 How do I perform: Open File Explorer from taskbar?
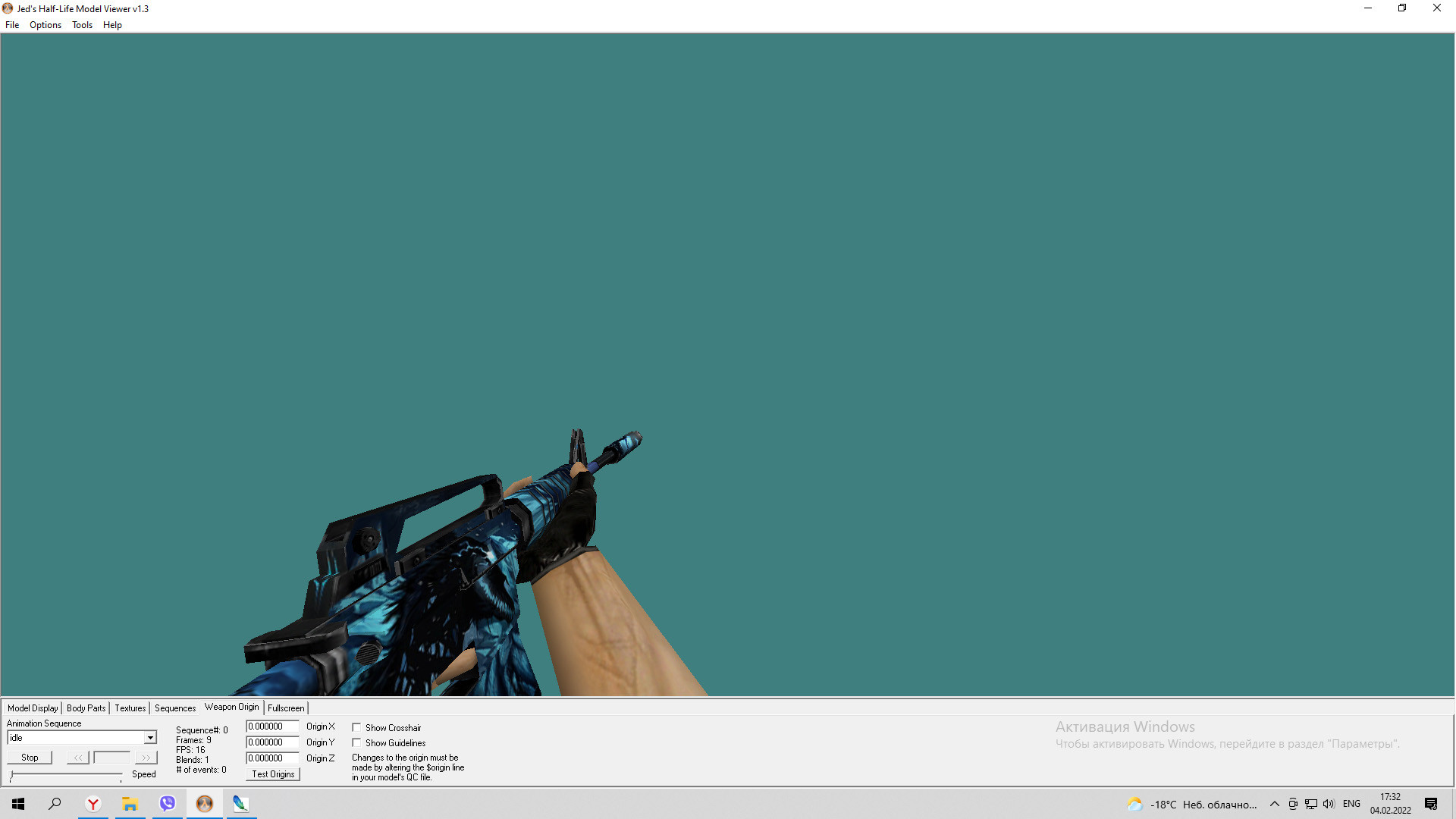coord(130,804)
